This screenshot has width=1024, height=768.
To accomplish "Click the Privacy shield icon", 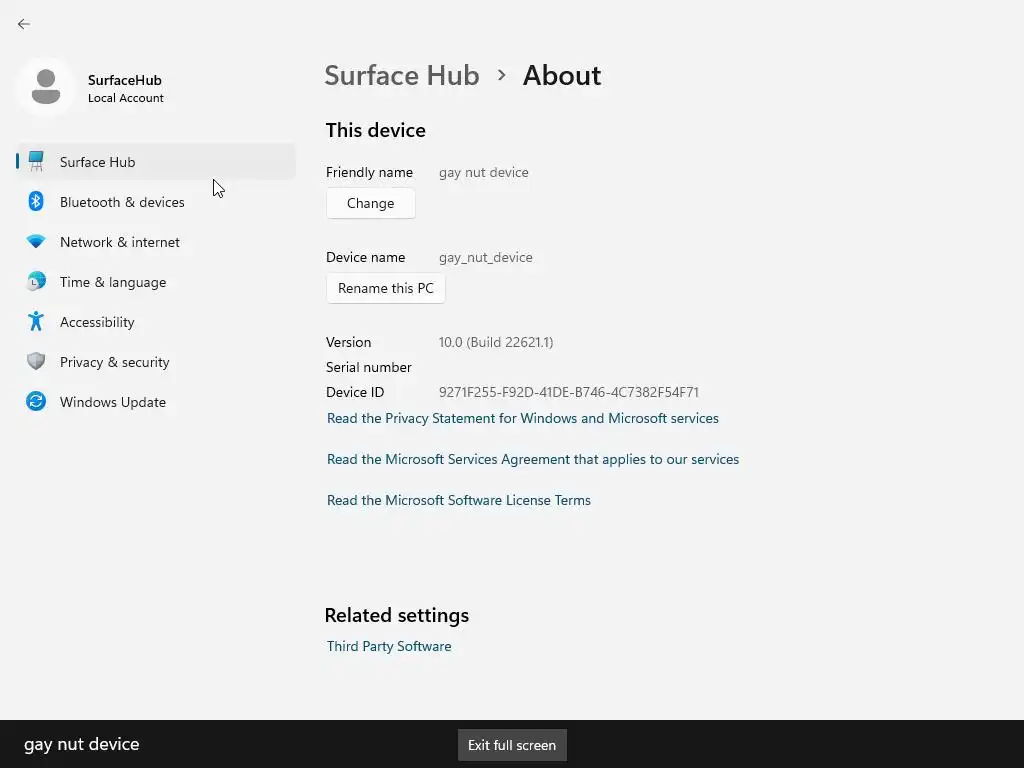I will pos(36,362).
